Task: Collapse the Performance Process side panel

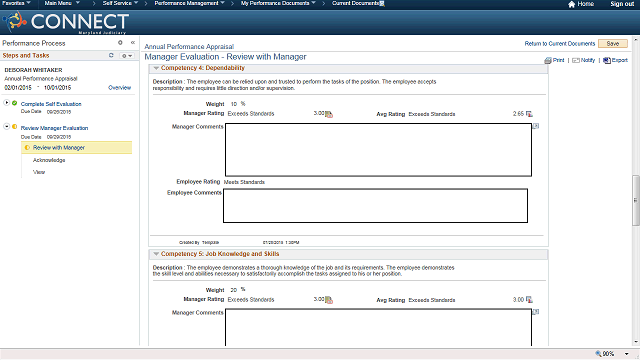Action: 133,42
